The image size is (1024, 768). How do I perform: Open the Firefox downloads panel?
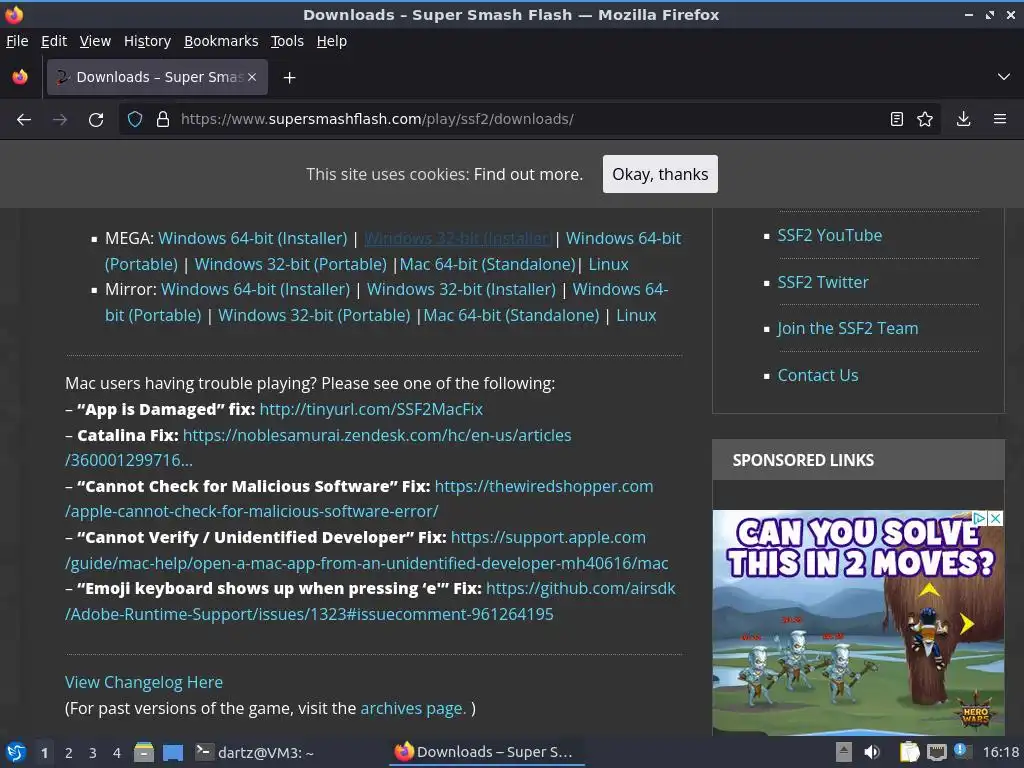pos(963,119)
